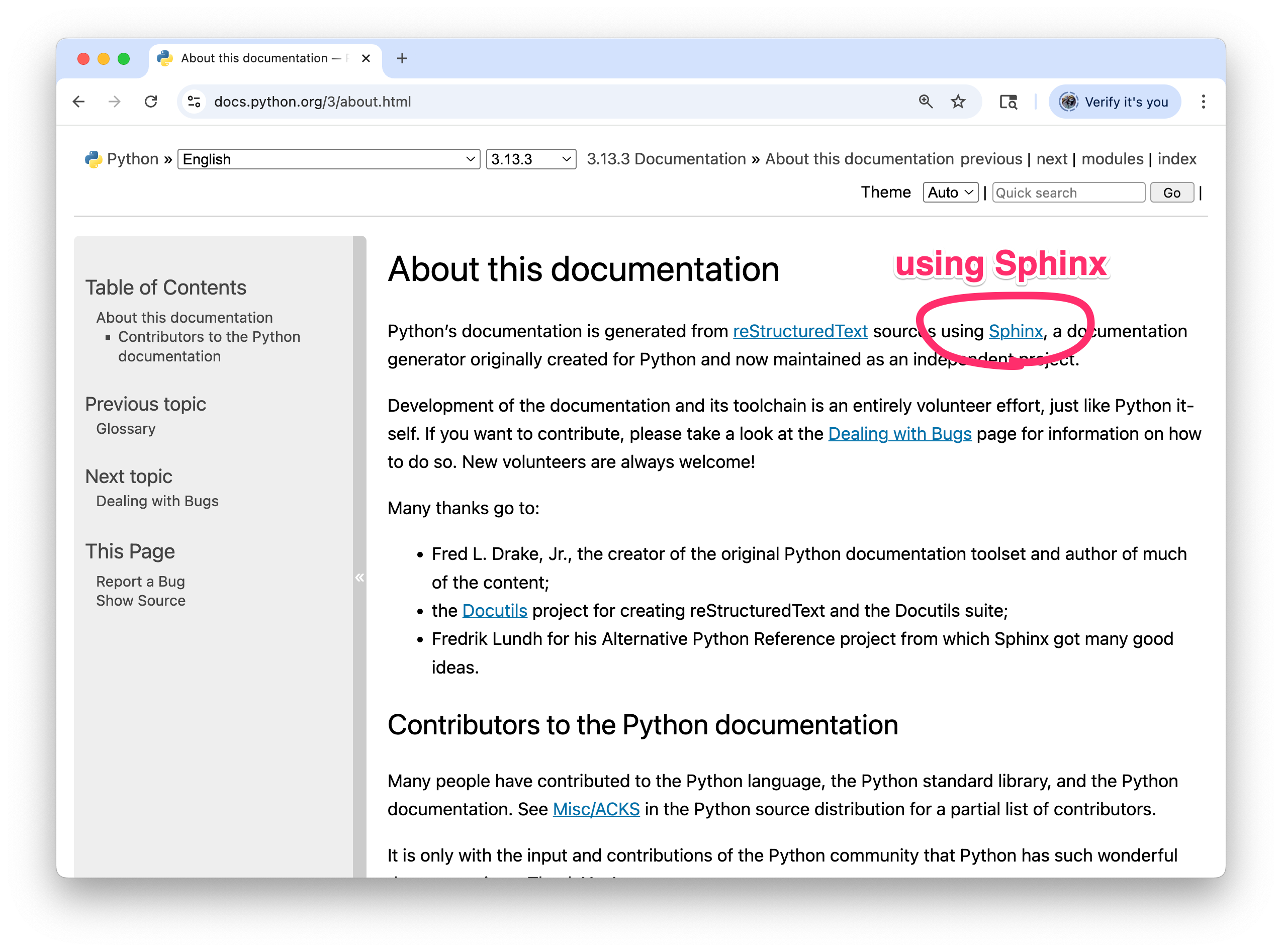
Task: Click Verify it's you profile button
Action: tap(1115, 102)
